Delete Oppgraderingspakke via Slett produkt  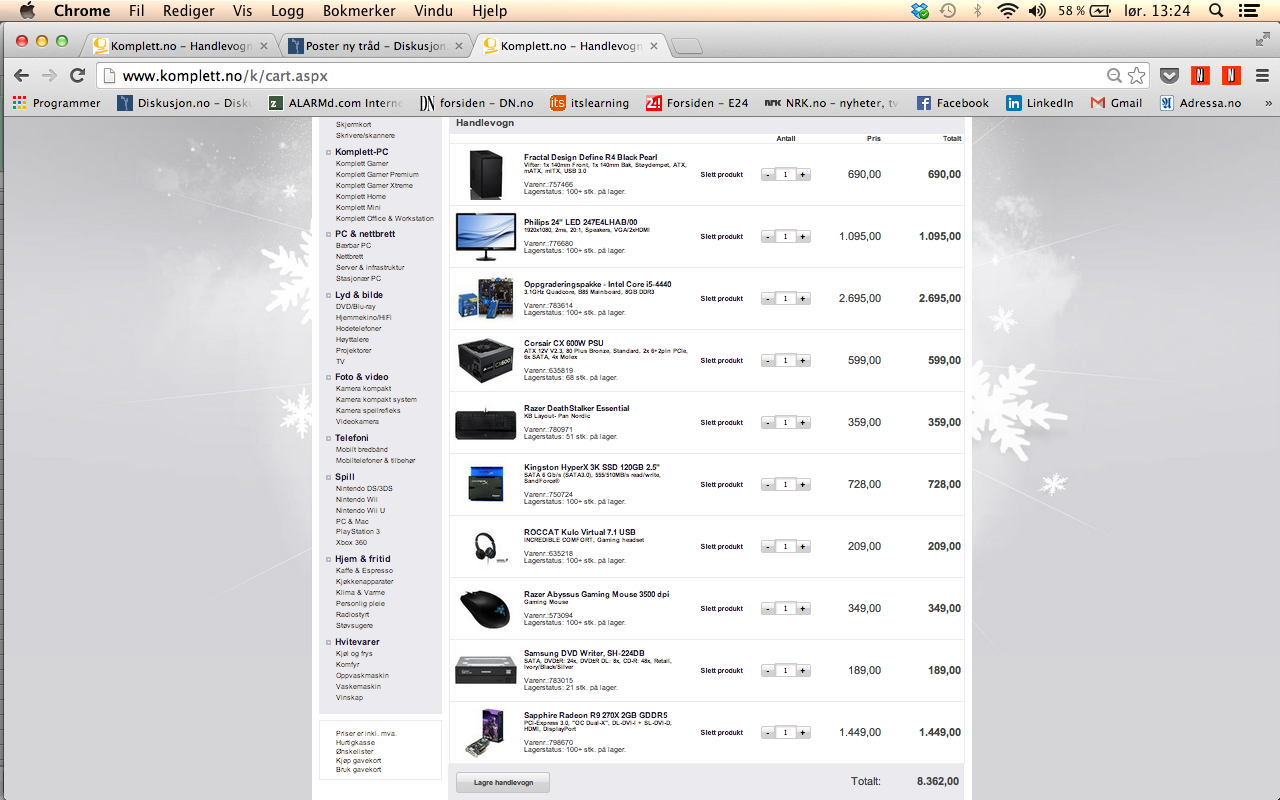click(x=721, y=299)
